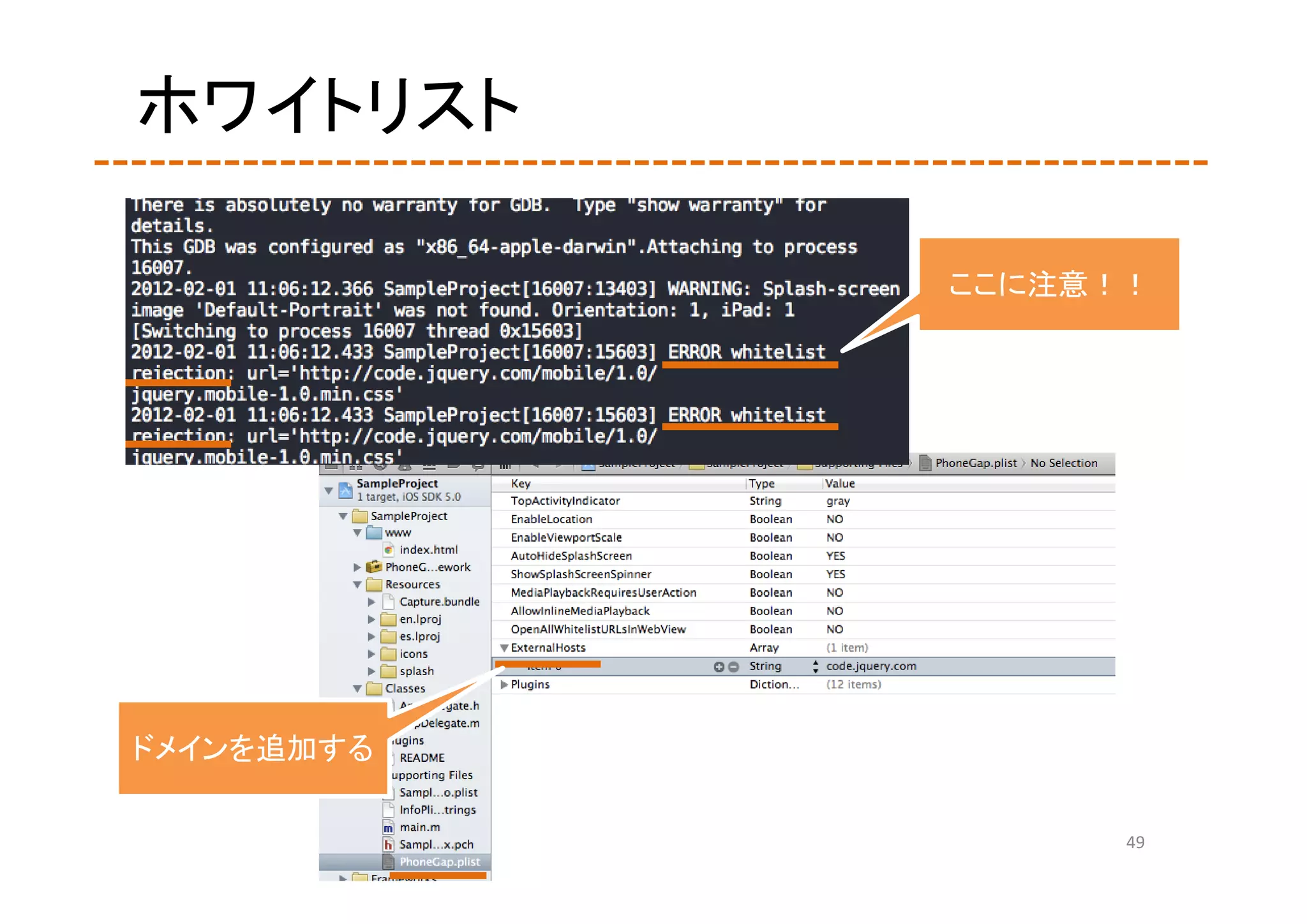Viewport: 1307px width, 924px height.
Task: Collapse the Resources folder
Action: click(357, 585)
